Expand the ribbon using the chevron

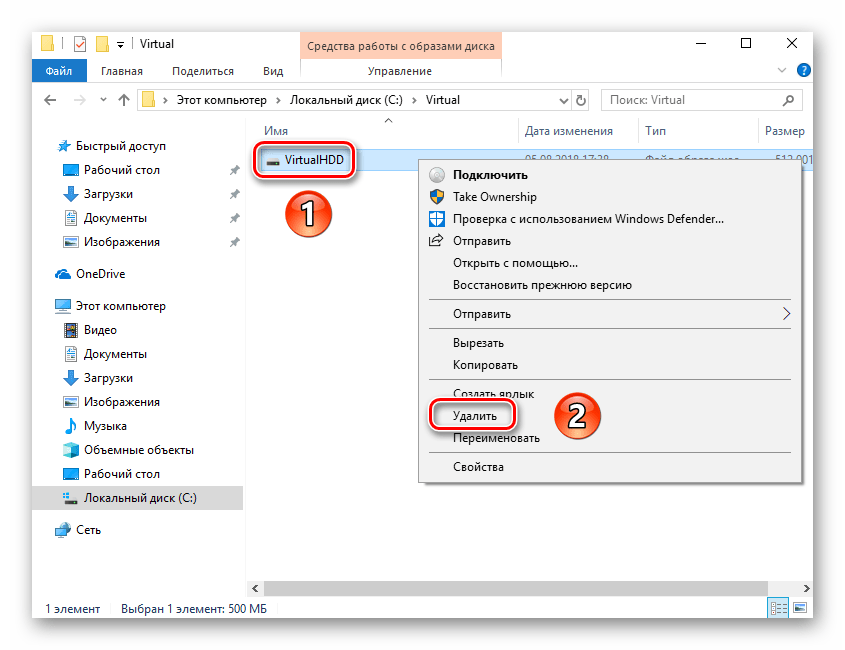(782, 71)
